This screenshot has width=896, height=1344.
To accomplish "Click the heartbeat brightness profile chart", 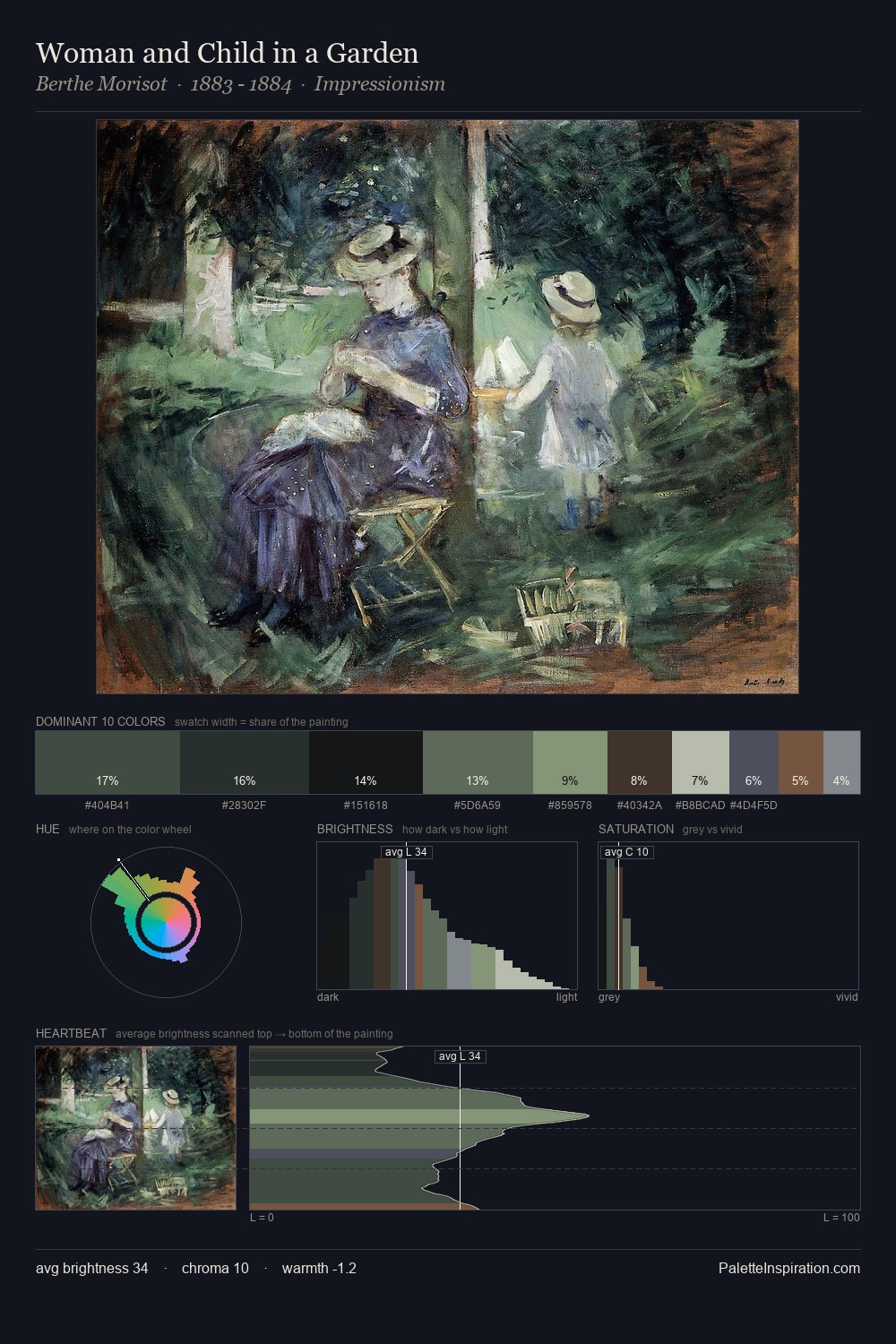I will click(555, 1128).
